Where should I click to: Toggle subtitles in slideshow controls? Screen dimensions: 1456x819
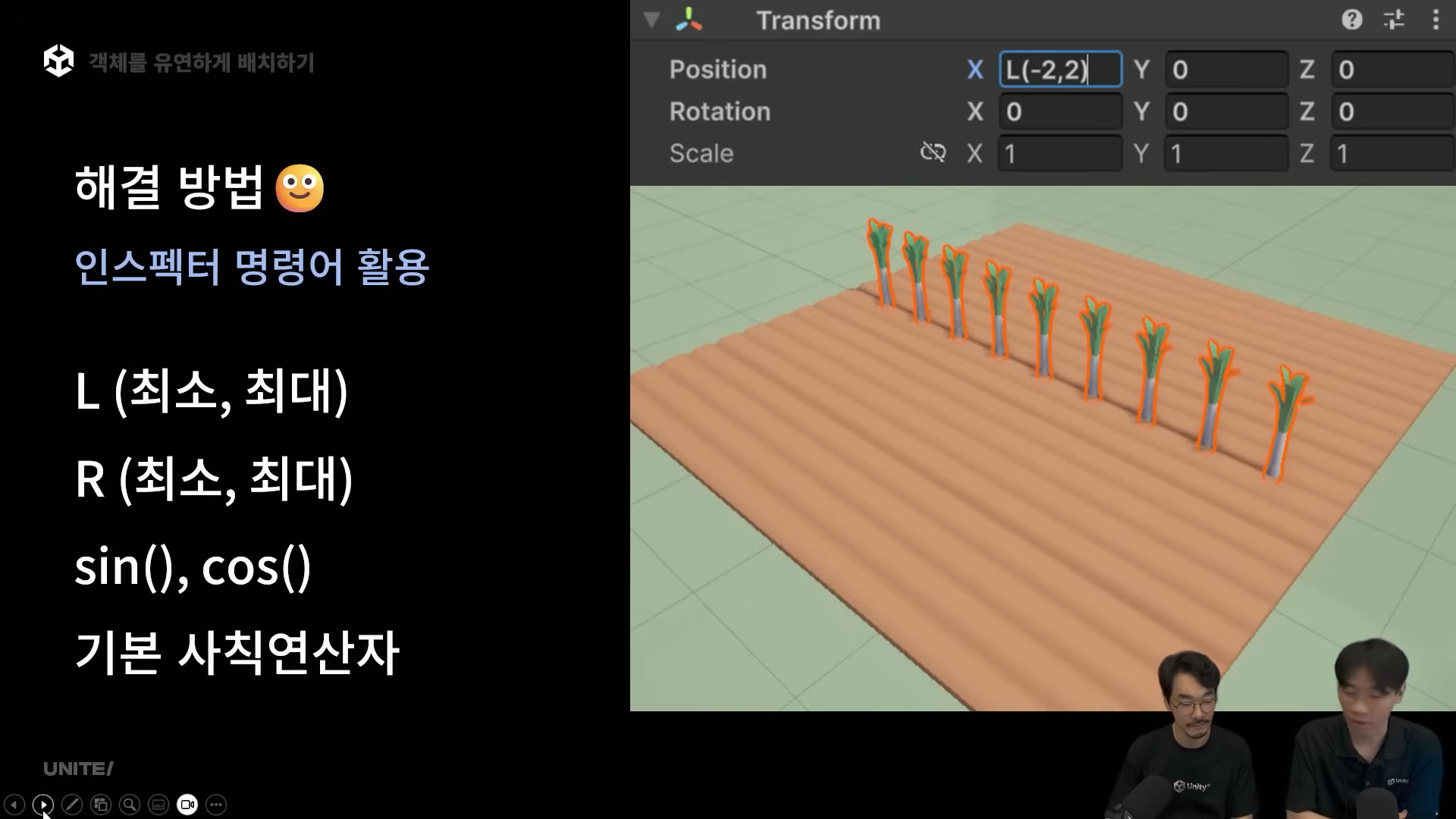158,805
